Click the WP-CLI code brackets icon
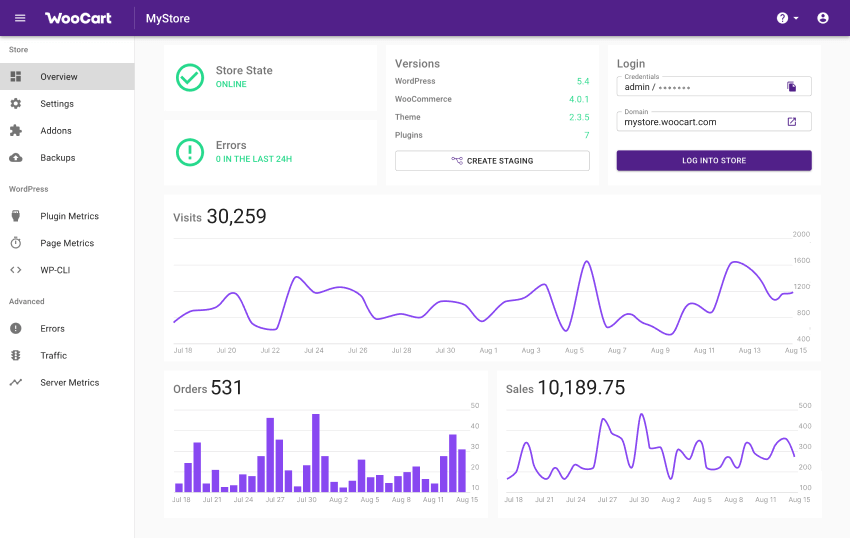This screenshot has height=538, width=850. (16, 270)
